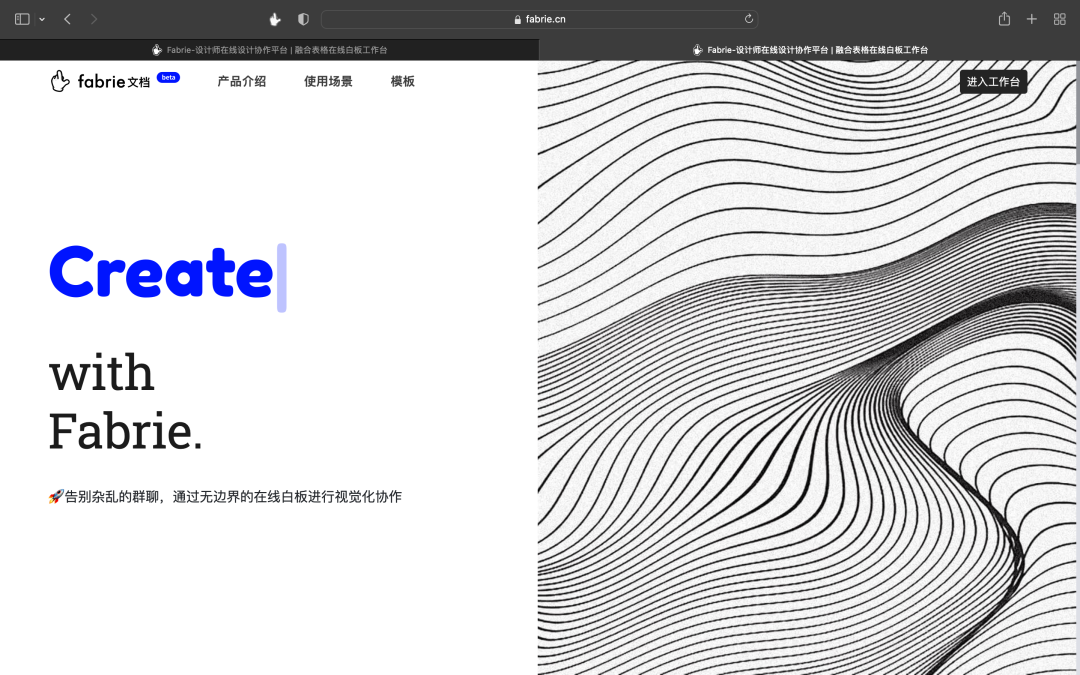Image resolution: width=1080 pixels, height=675 pixels.
Task: Open 模板 menu item
Action: click(403, 81)
